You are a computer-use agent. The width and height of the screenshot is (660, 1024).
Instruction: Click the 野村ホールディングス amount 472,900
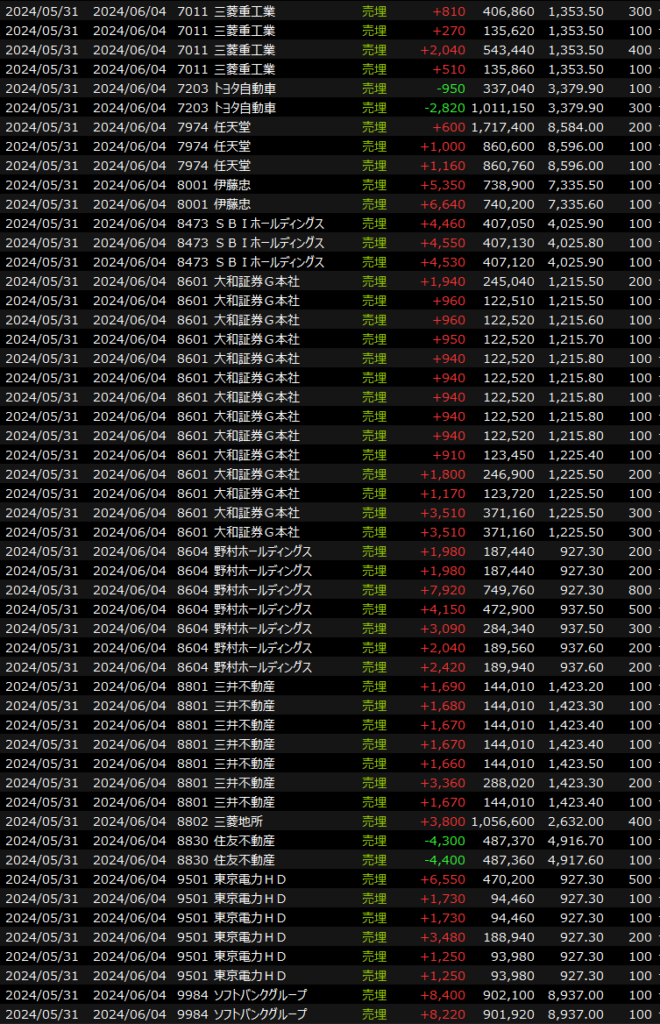pos(507,609)
